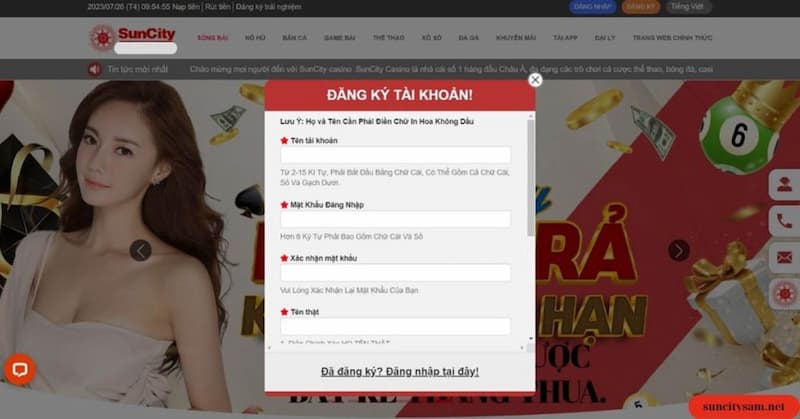Go to the next banner slide
This screenshot has height=419, width=800.
pyautogui.click(x=679, y=251)
